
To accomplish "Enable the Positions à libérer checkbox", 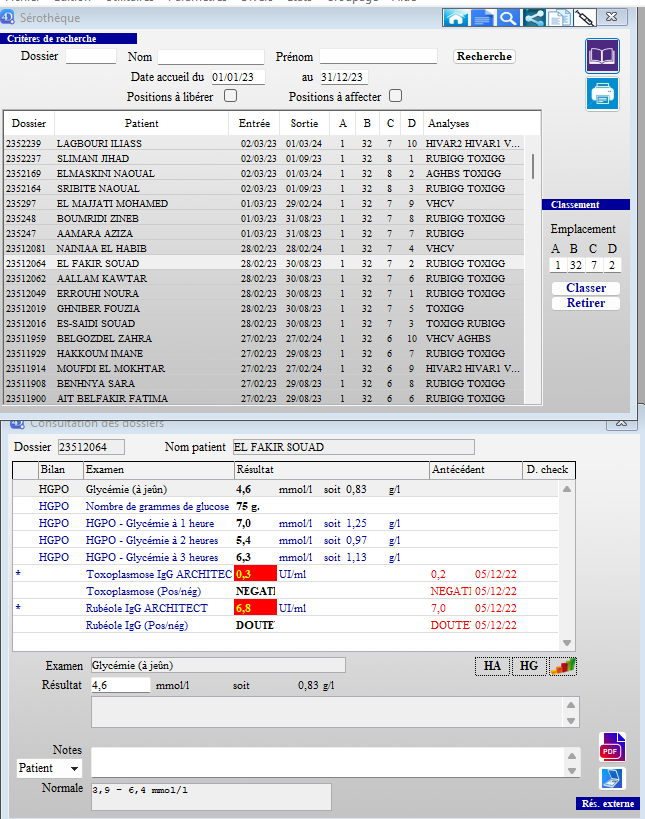I will point(231,96).
